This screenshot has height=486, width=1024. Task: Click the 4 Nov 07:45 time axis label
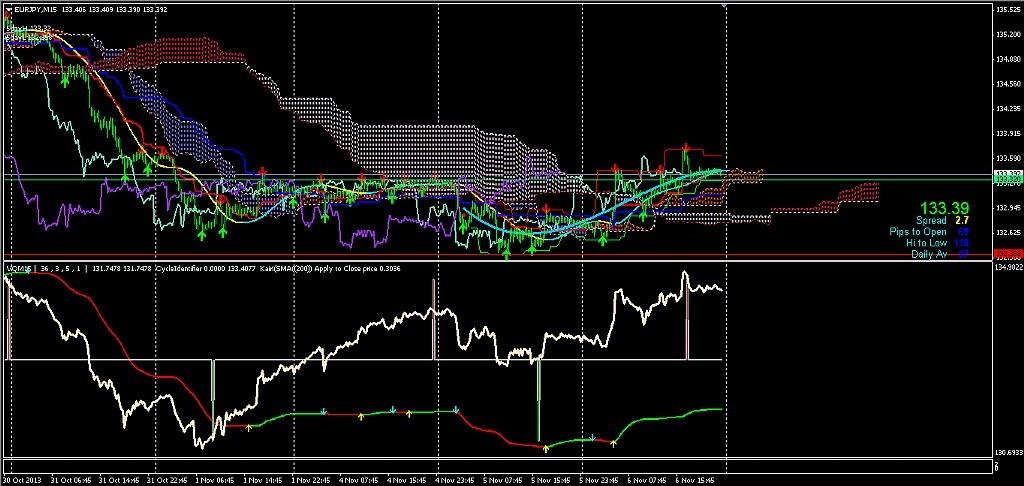[x=357, y=480]
